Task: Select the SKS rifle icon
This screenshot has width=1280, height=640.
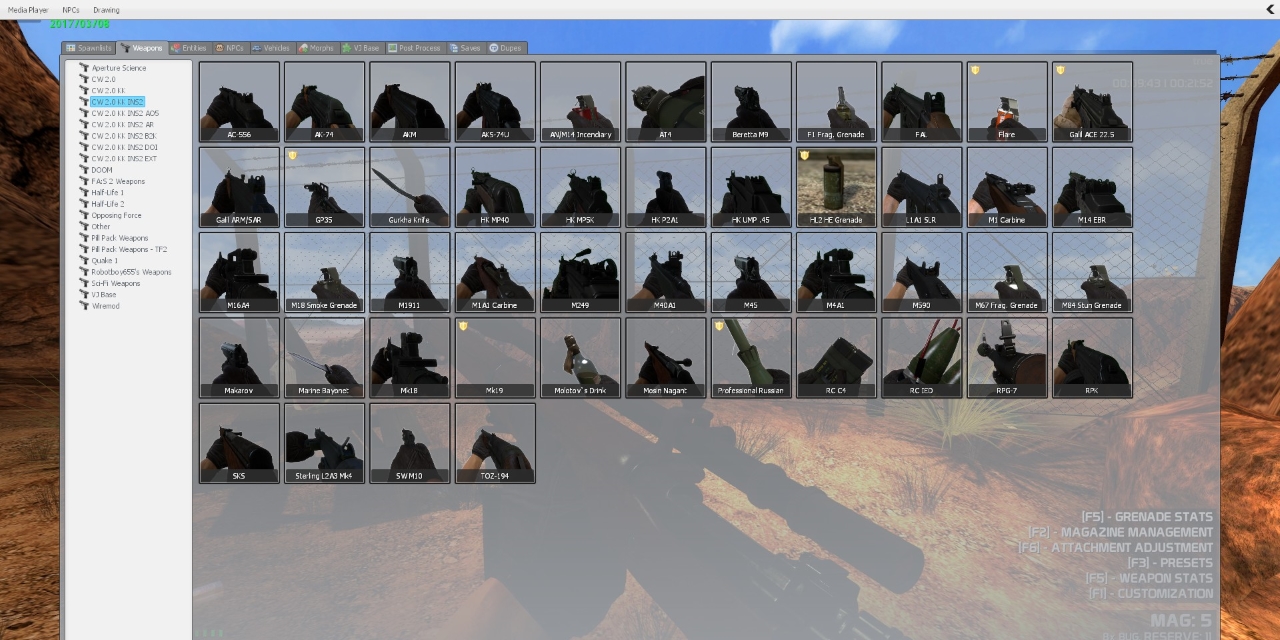Action: tap(239, 443)
